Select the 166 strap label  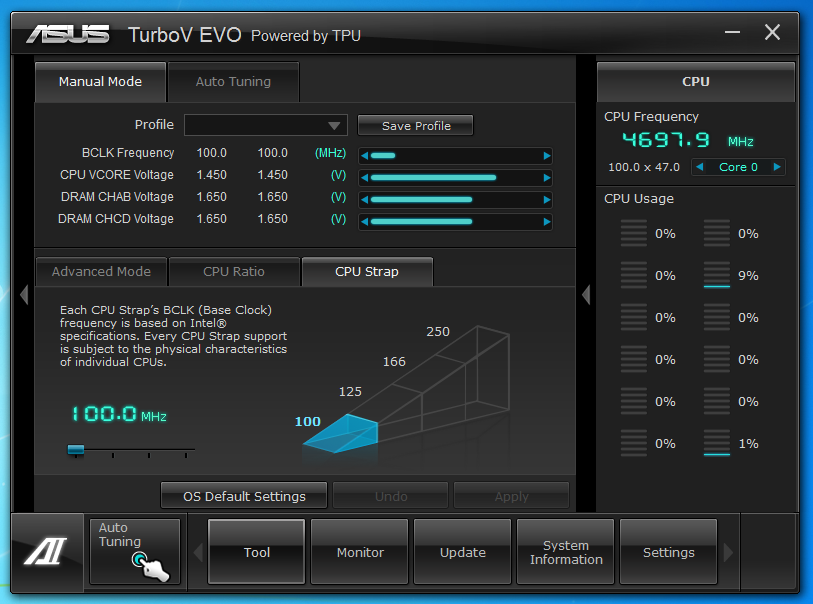[394, 361]
